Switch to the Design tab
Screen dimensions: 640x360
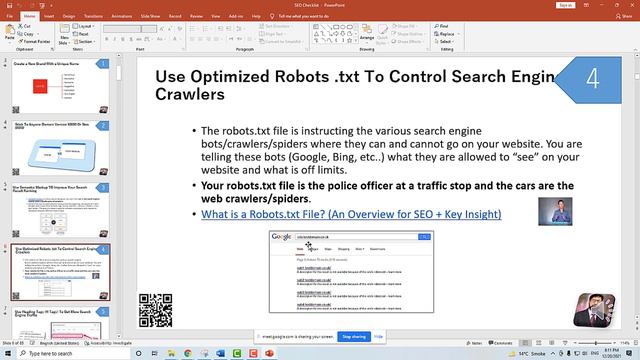tap(69, 16)
